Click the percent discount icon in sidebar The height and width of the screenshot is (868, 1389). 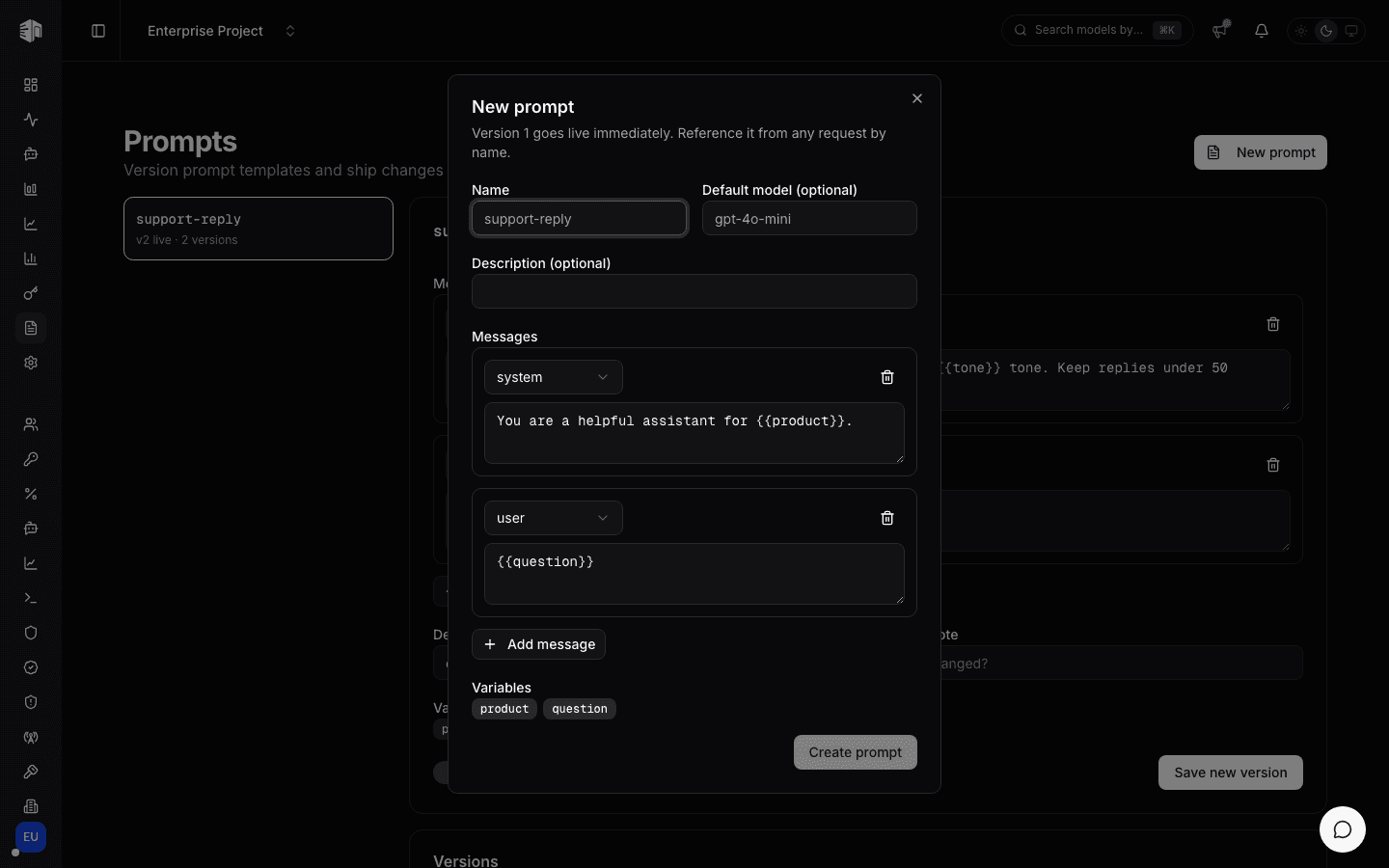click(x=31, y=494)
